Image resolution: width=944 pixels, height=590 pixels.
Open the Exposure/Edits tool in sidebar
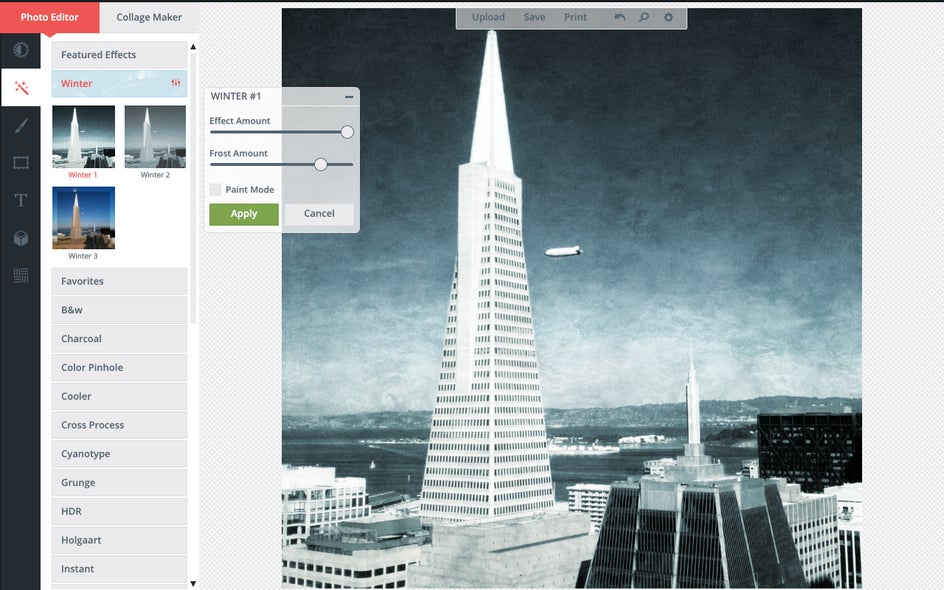[20, 50]
